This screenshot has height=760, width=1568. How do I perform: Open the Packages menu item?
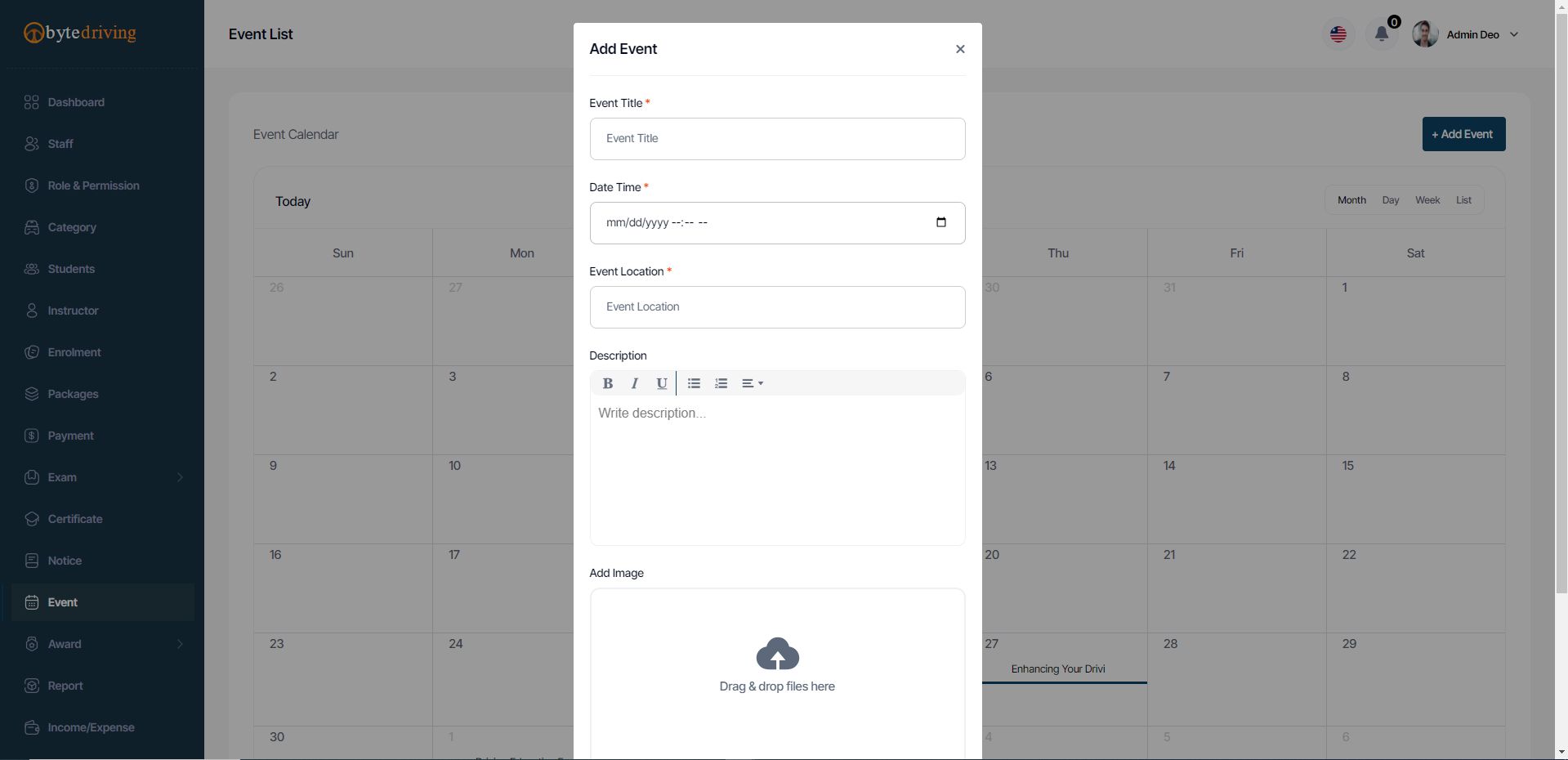pos(102,394)
